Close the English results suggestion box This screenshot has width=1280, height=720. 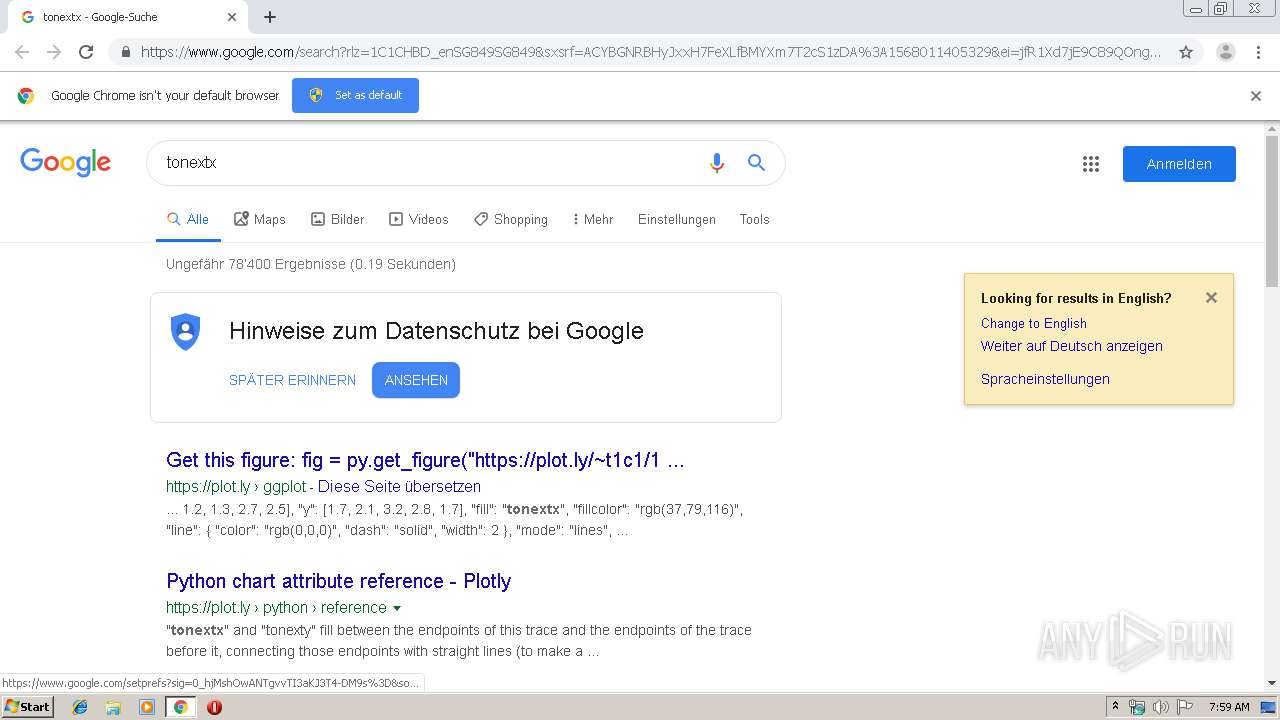[1211, 297]
